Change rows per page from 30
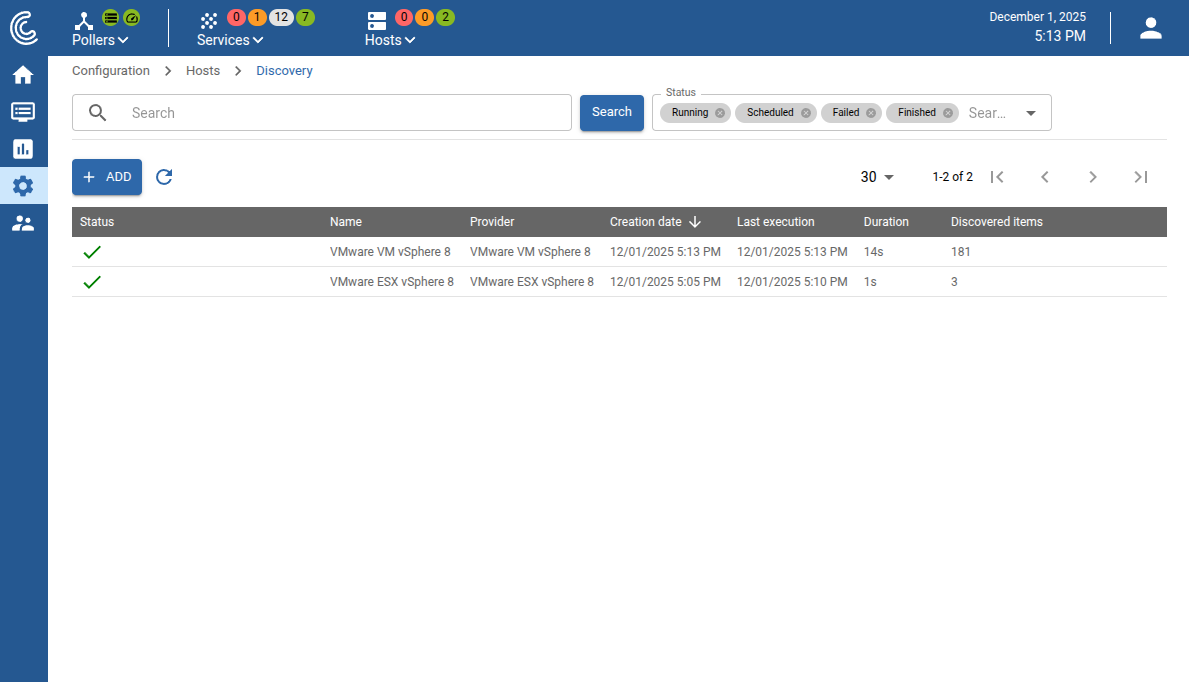Viewport: 1189px width, 682px height. (x=877, y=177)
